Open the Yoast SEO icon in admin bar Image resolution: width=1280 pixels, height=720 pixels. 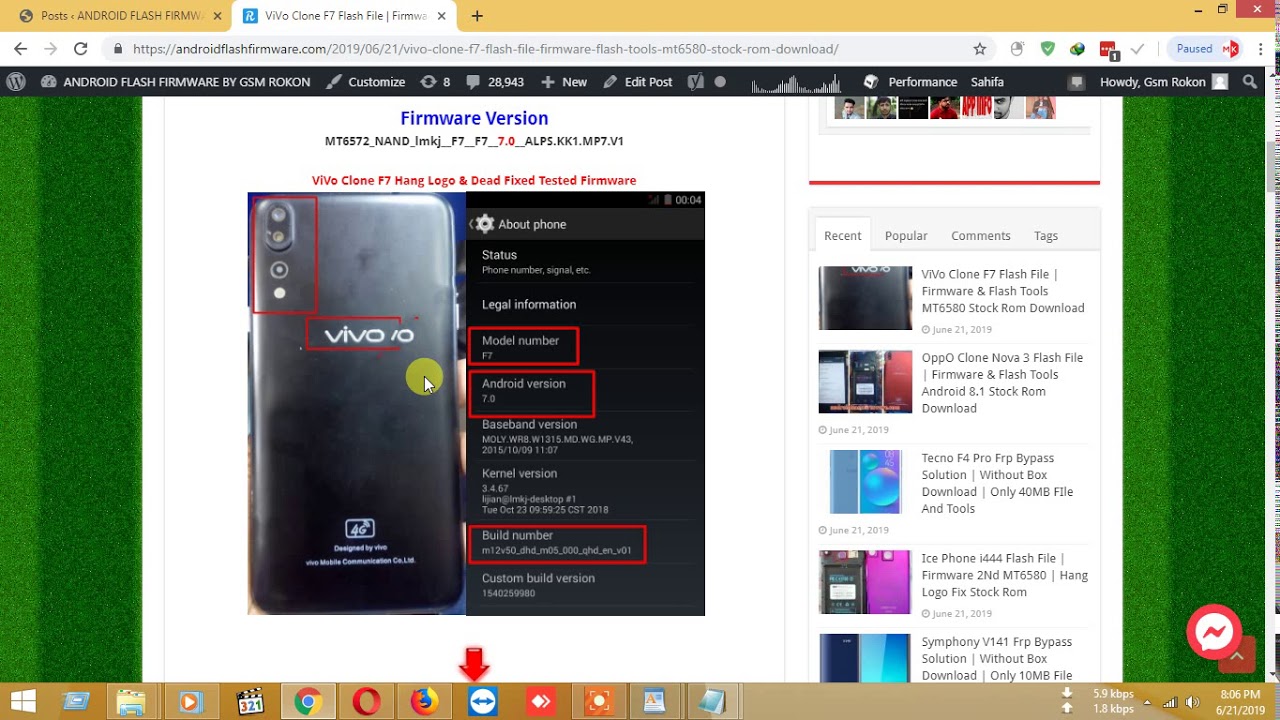697,82
